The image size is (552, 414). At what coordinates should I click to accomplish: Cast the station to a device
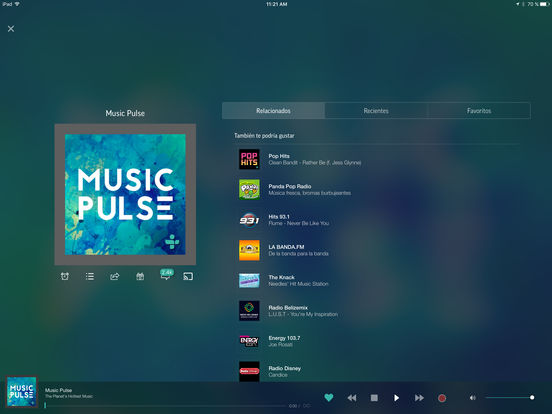188,276
